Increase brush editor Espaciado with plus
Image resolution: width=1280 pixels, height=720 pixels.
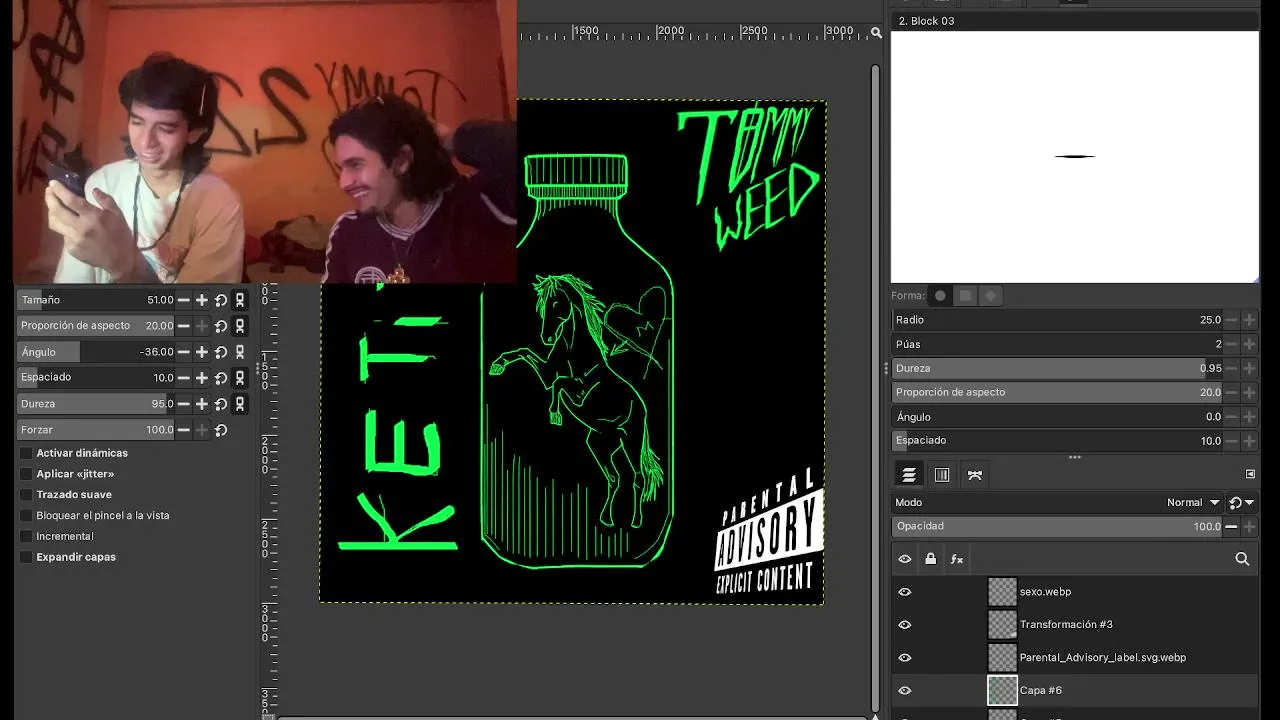pos(1249,440)
